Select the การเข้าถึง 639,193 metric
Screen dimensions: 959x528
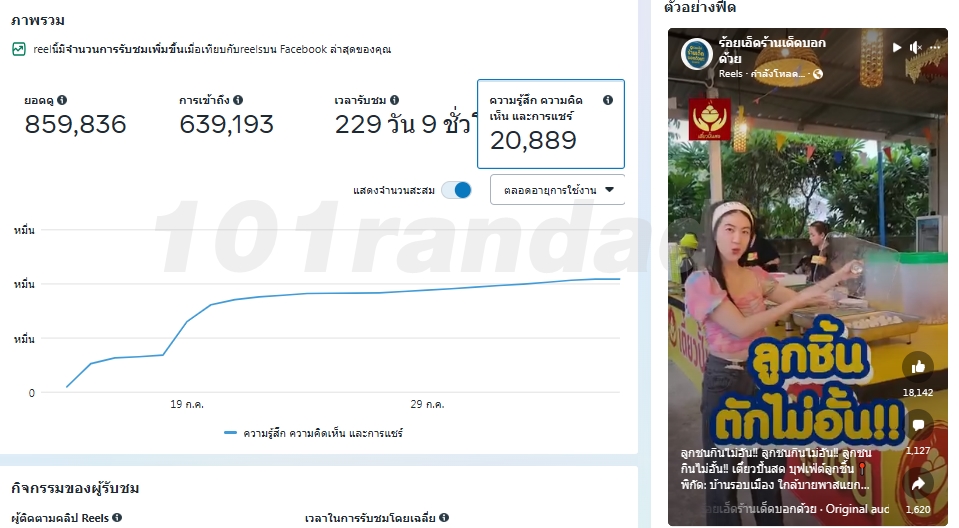[x=226, y=116]
